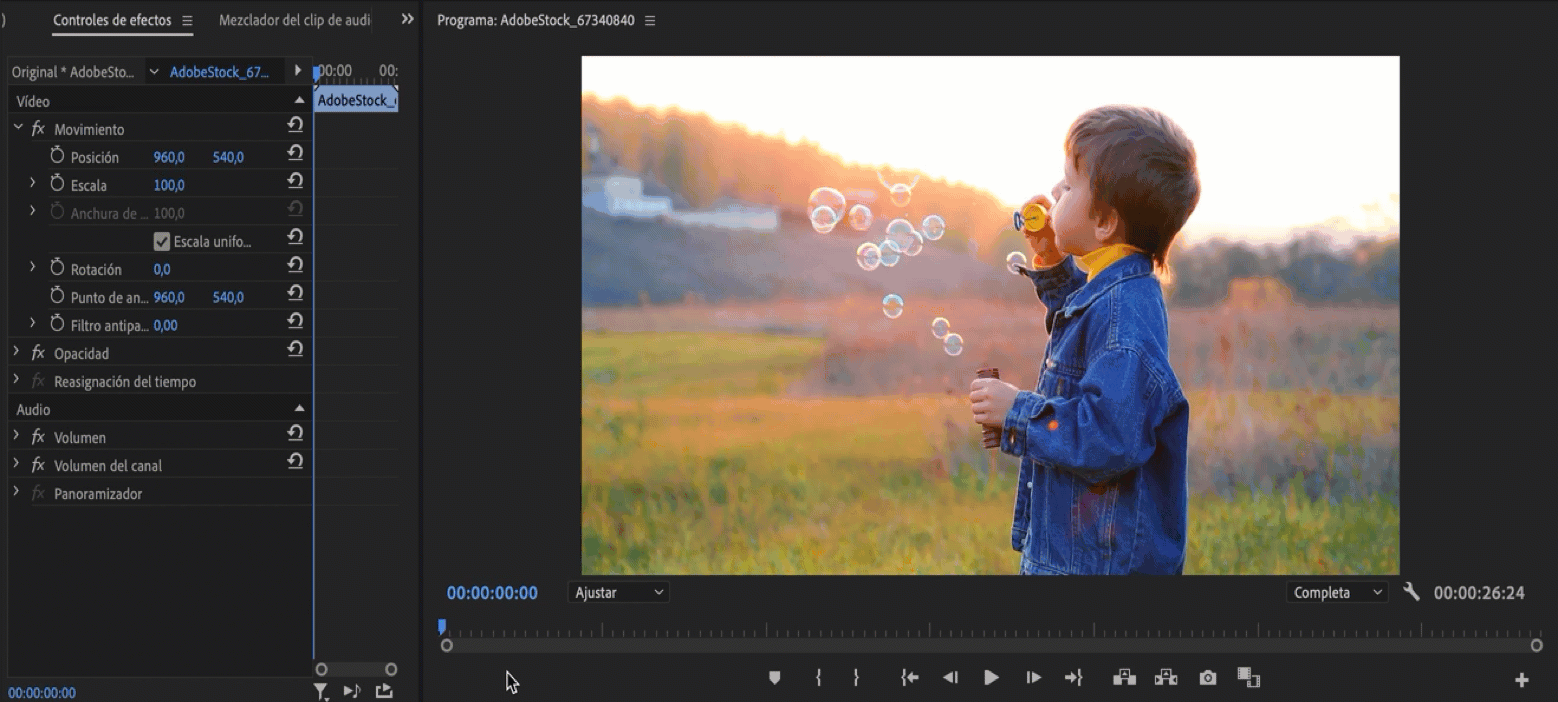Toggle animation stopwatch for Rotación
Screen dimensions: 1558x702
(57, 268)
